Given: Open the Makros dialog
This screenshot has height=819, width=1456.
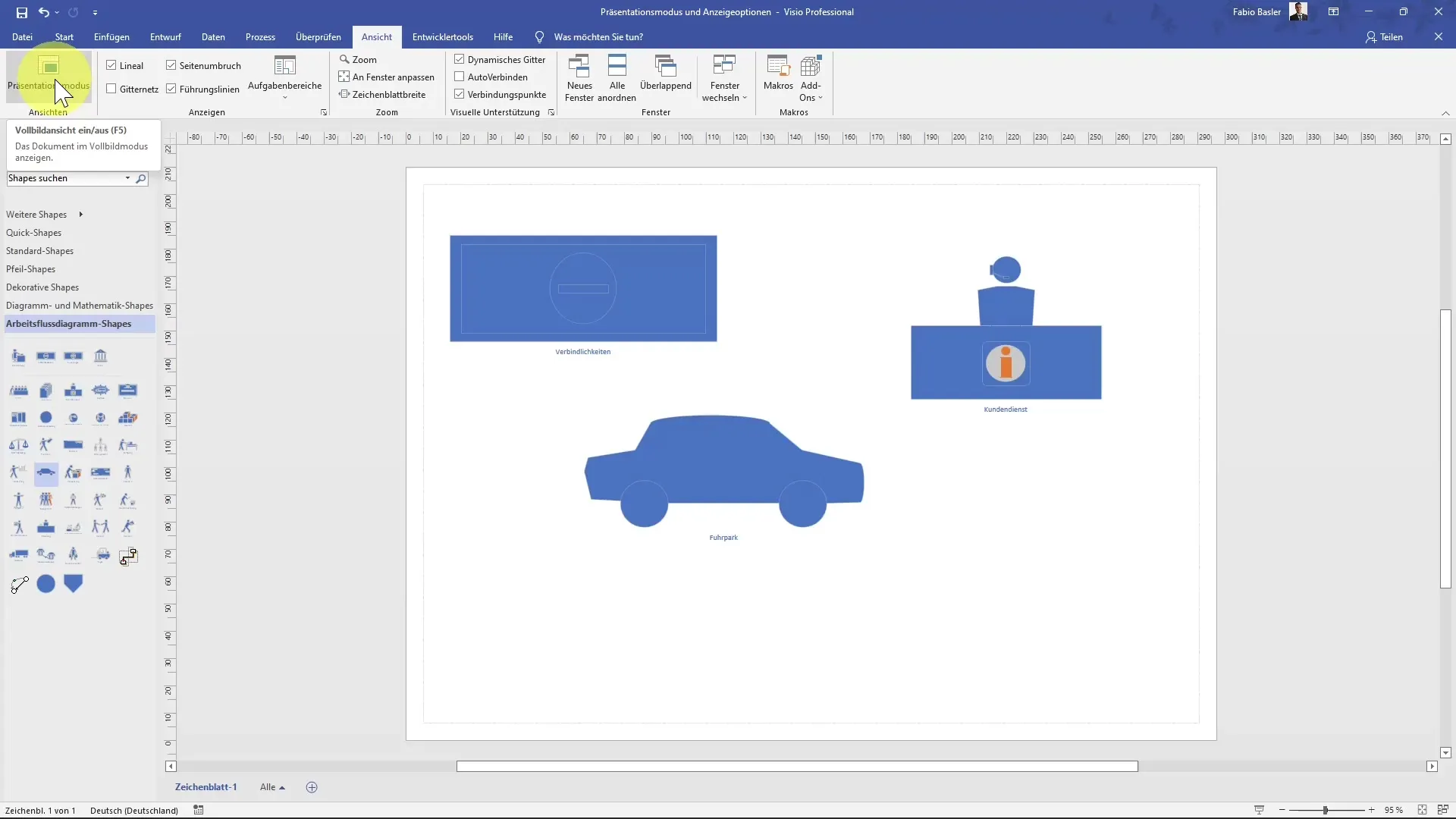Looking at the screenshot, I should pos(778,74).
